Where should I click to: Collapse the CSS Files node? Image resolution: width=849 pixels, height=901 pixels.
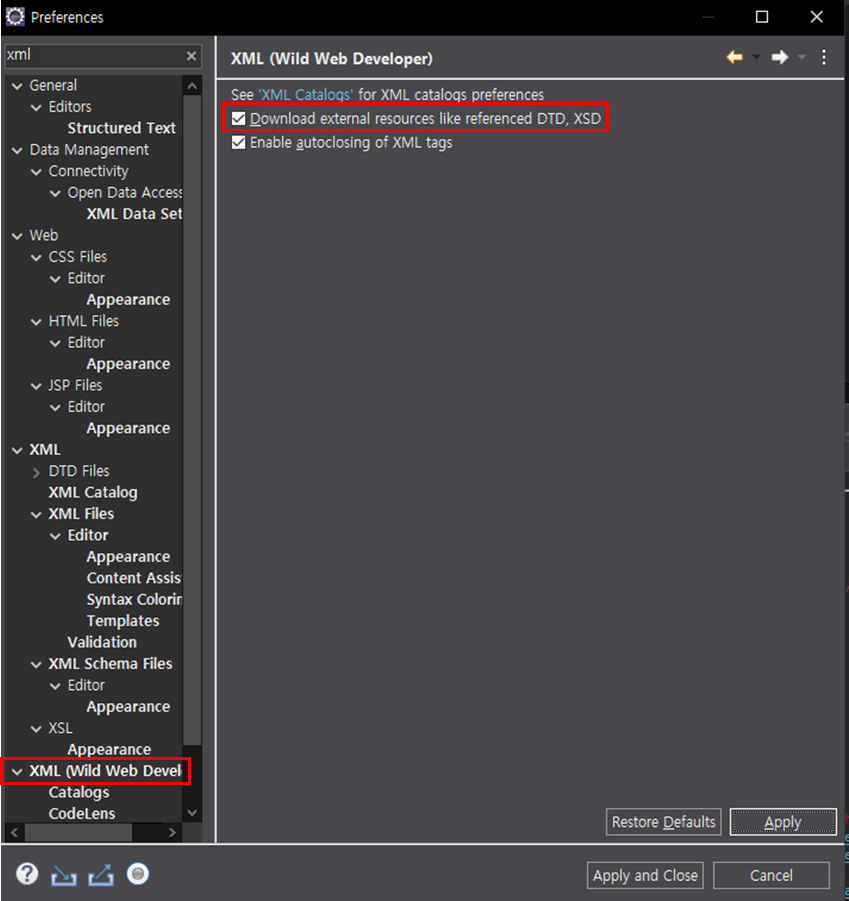tap(36, 257)
